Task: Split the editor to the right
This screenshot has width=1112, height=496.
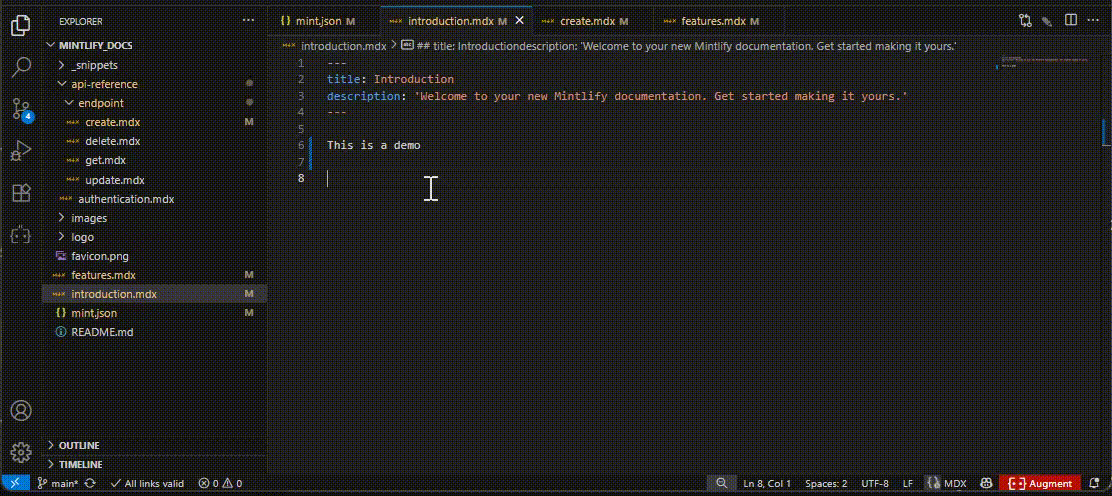Action: [1070, 21]
